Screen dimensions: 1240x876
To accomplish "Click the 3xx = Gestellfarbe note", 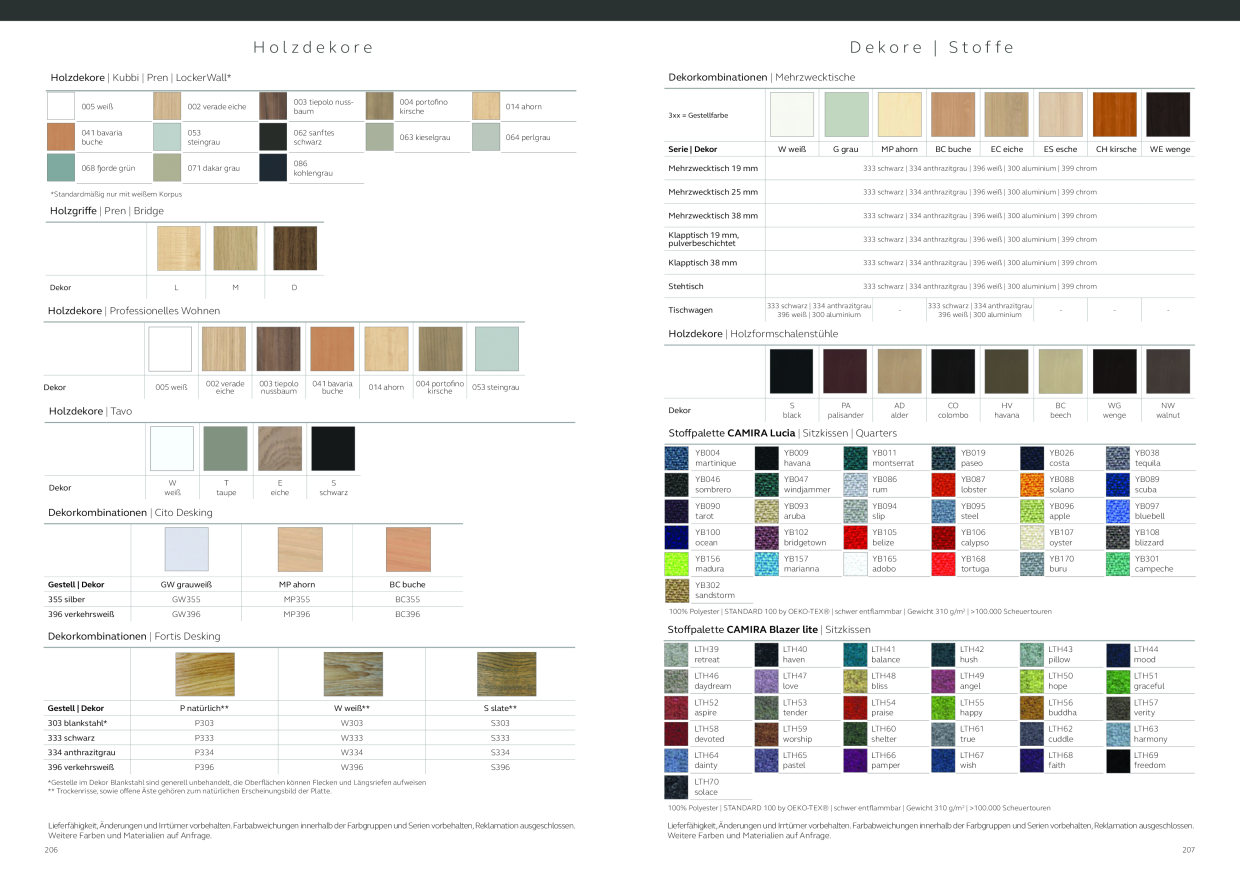I will [x=699, y=115].
